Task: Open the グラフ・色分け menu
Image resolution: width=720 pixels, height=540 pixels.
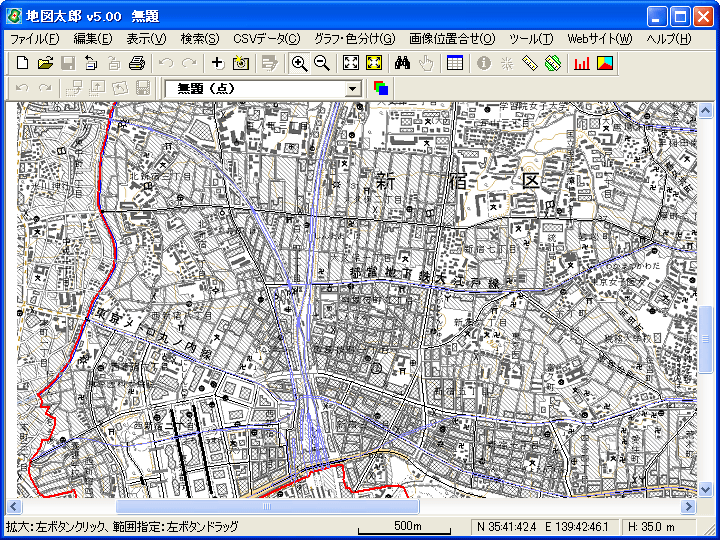Action: (x=354, y=39)
